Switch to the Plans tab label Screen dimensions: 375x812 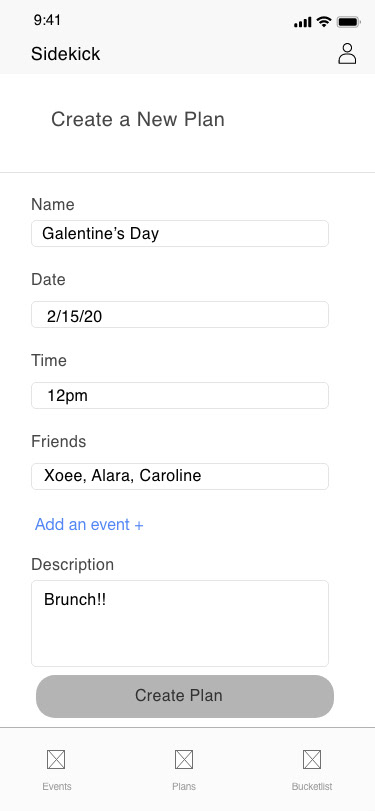click(184, 786)
